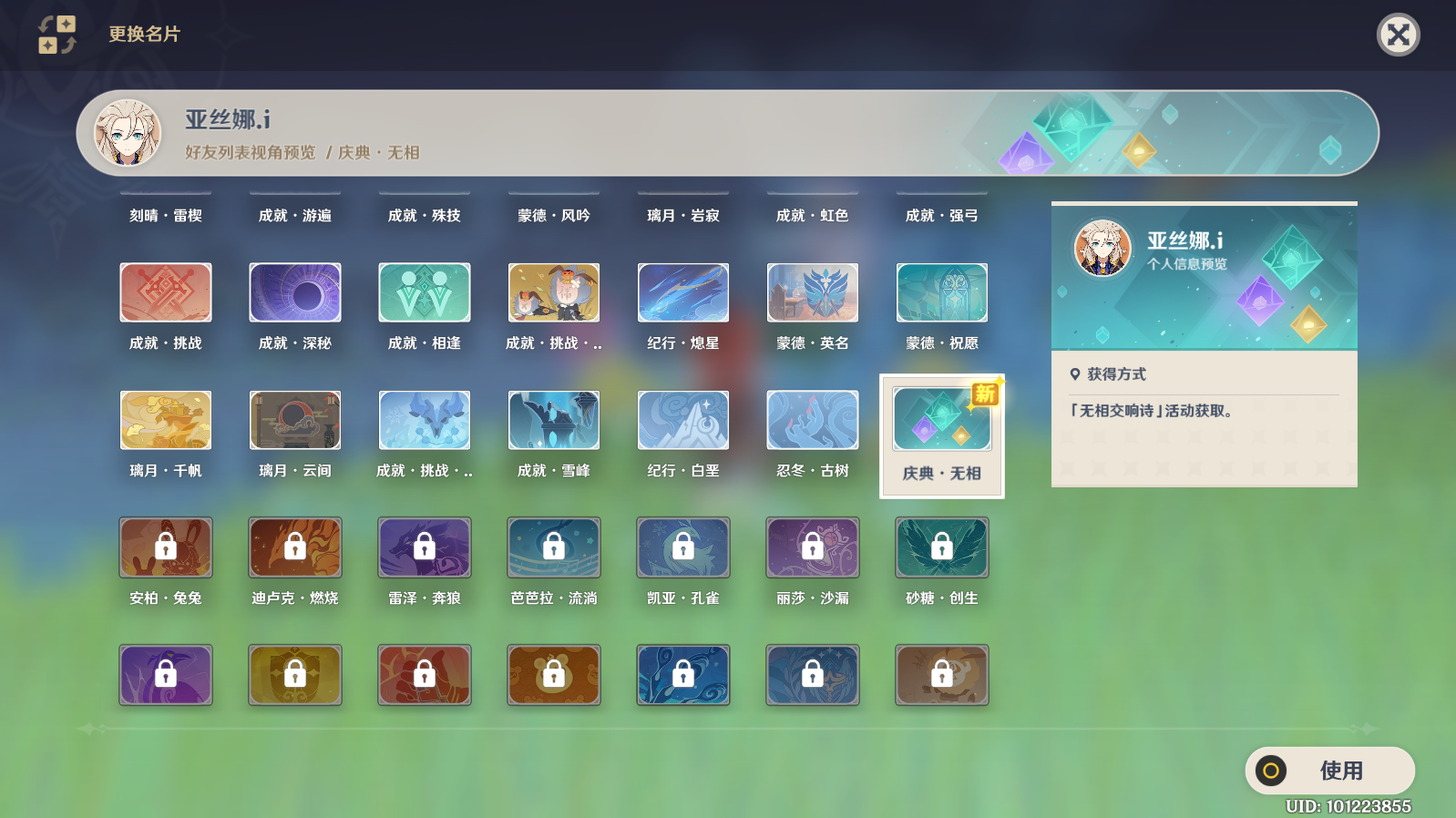Click the 成就·强弓 label
This screenshot has width=1456, height=818.
[x=942, y=215]
